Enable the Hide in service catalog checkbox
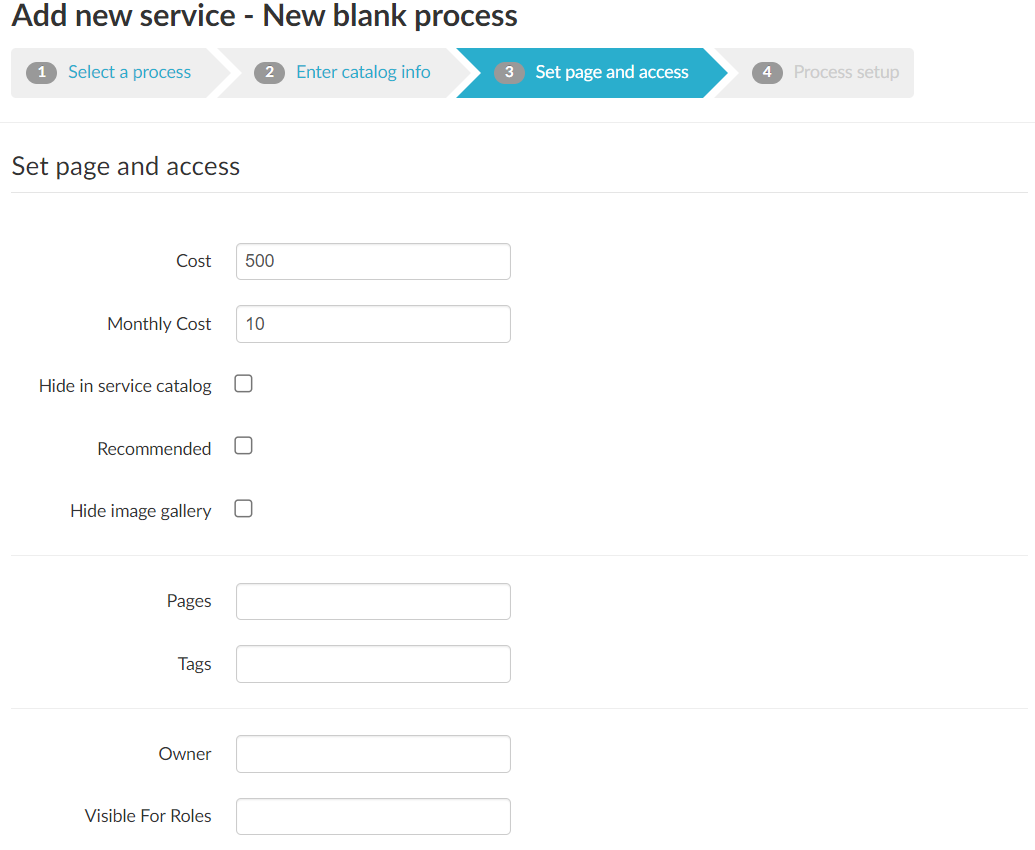The width and height of the screenshot is (1035, 850). click(243, 384)
